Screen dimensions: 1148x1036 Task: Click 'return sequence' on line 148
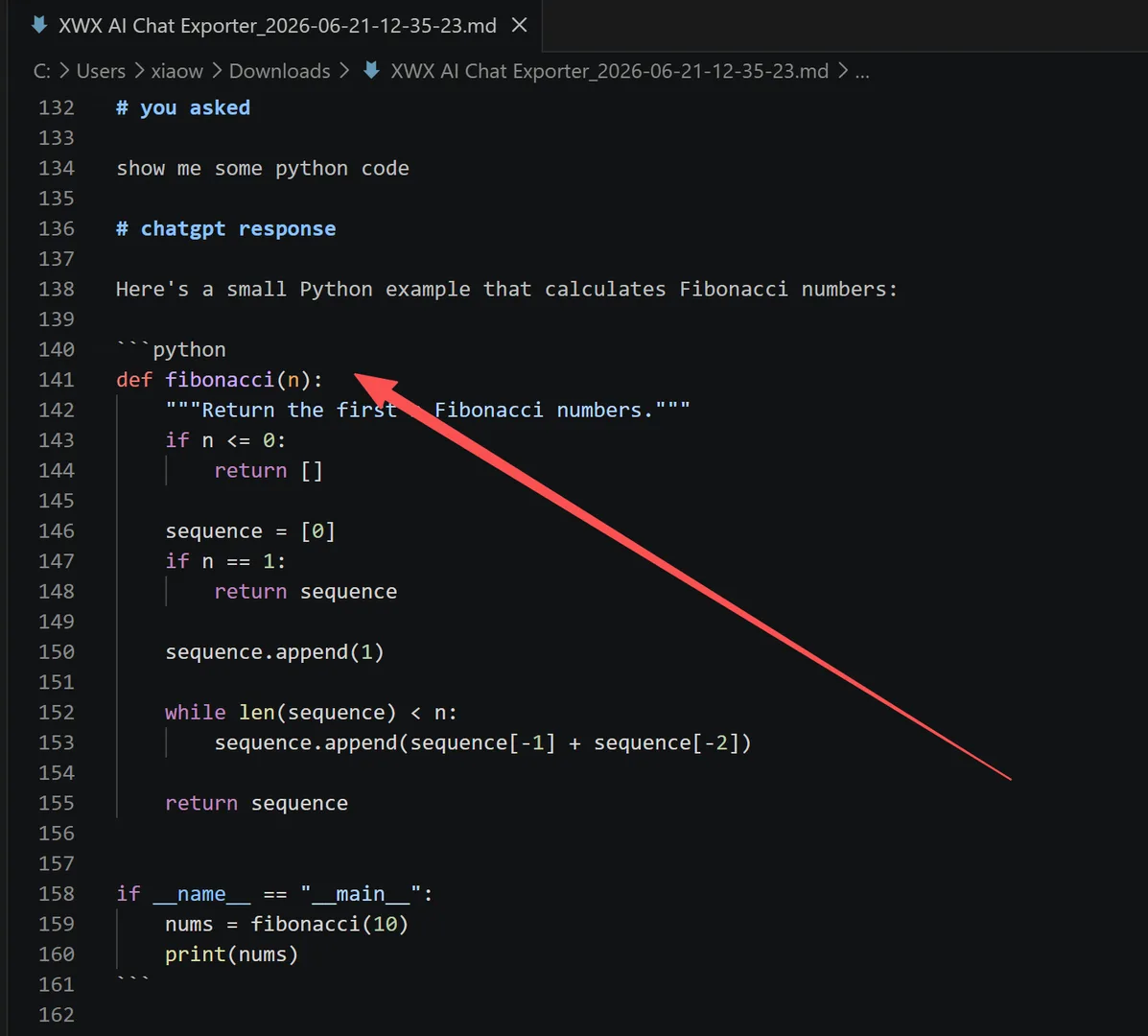click(305, 592)
